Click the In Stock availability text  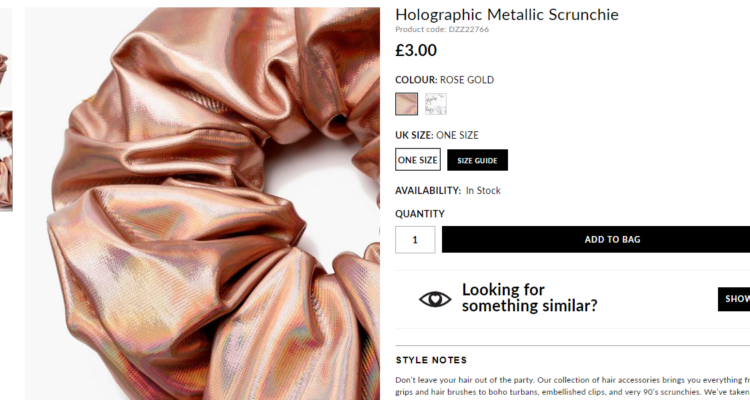pos(483,190)
